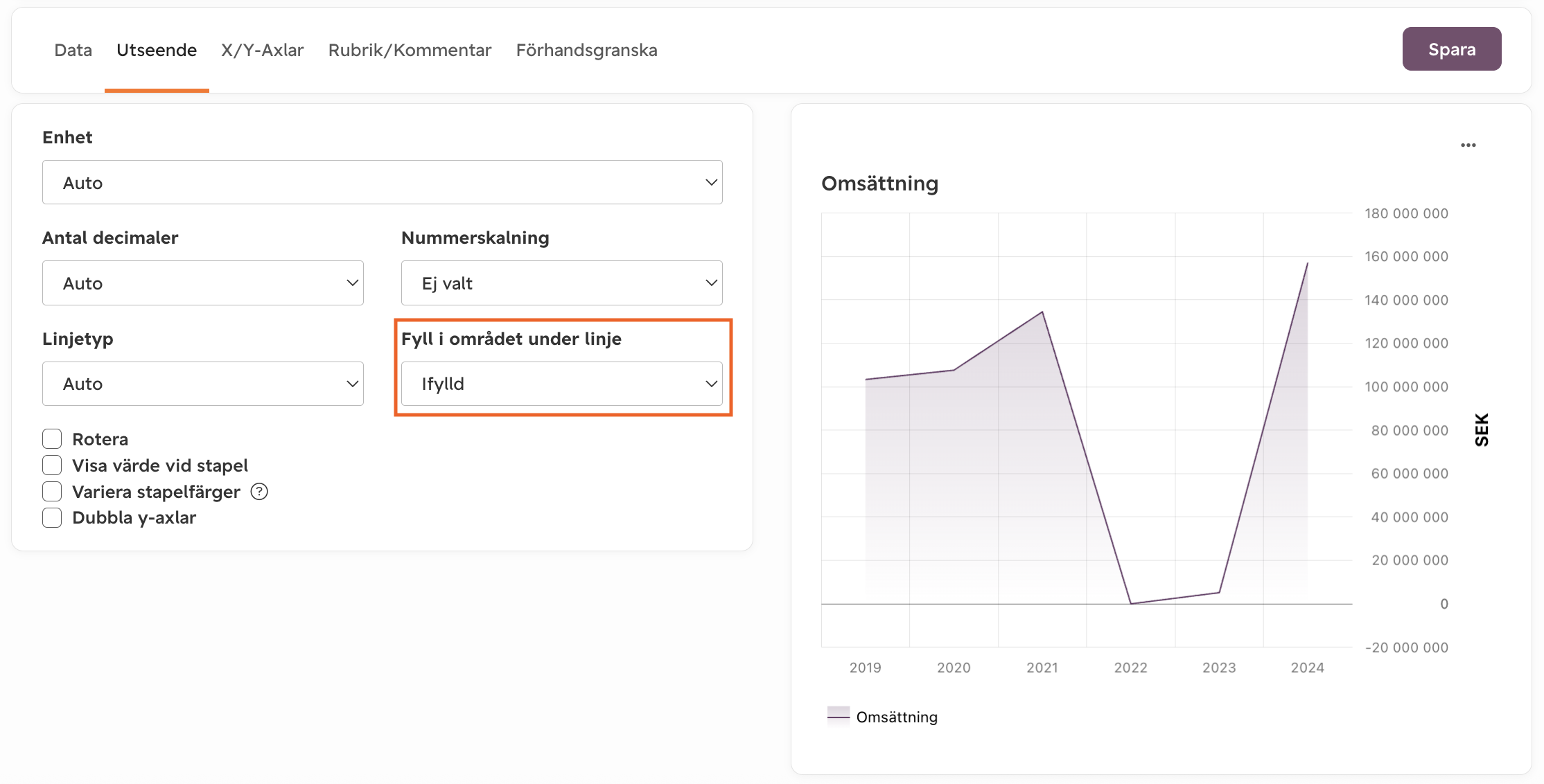This screenshot has width=1544, height=784.
Task: Click the 2021 peak point on the line
Action: tap(1042, 312)
